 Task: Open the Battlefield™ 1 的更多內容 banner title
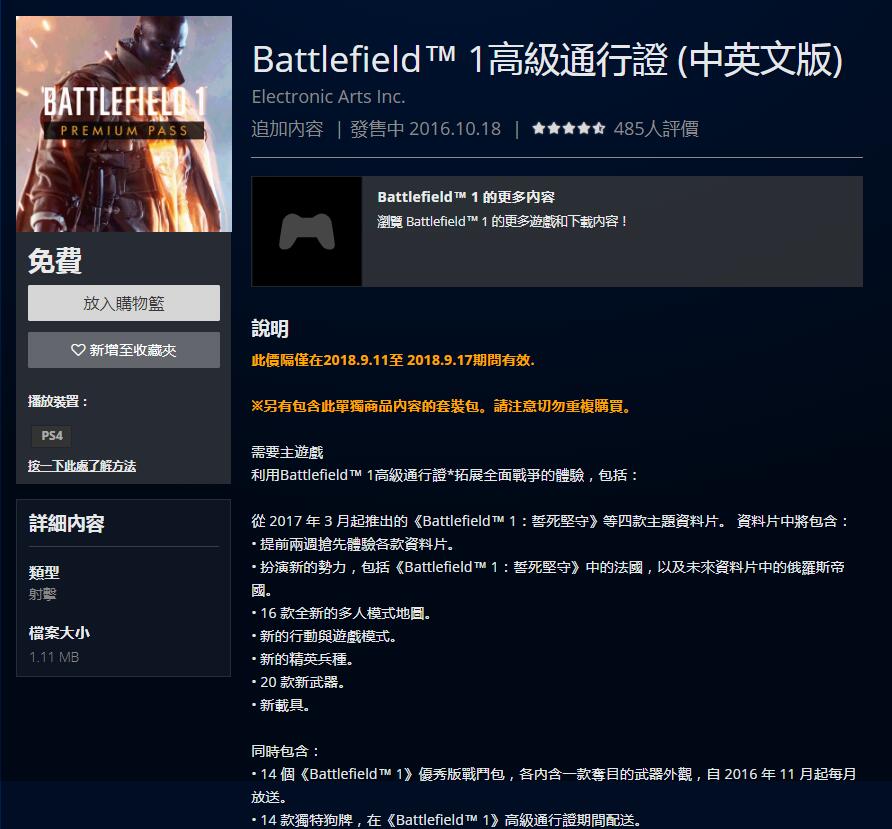pos(466,197)
